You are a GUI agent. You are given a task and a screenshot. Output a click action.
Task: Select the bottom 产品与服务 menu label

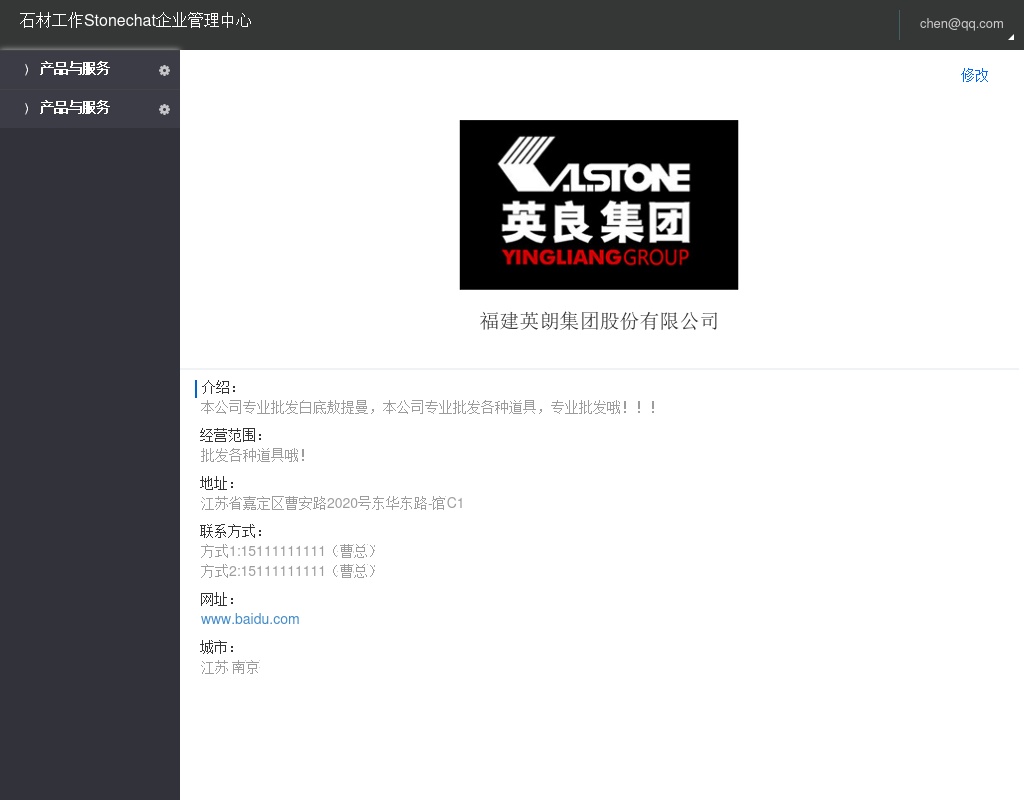pyautogui.click(x=75, y=108)
